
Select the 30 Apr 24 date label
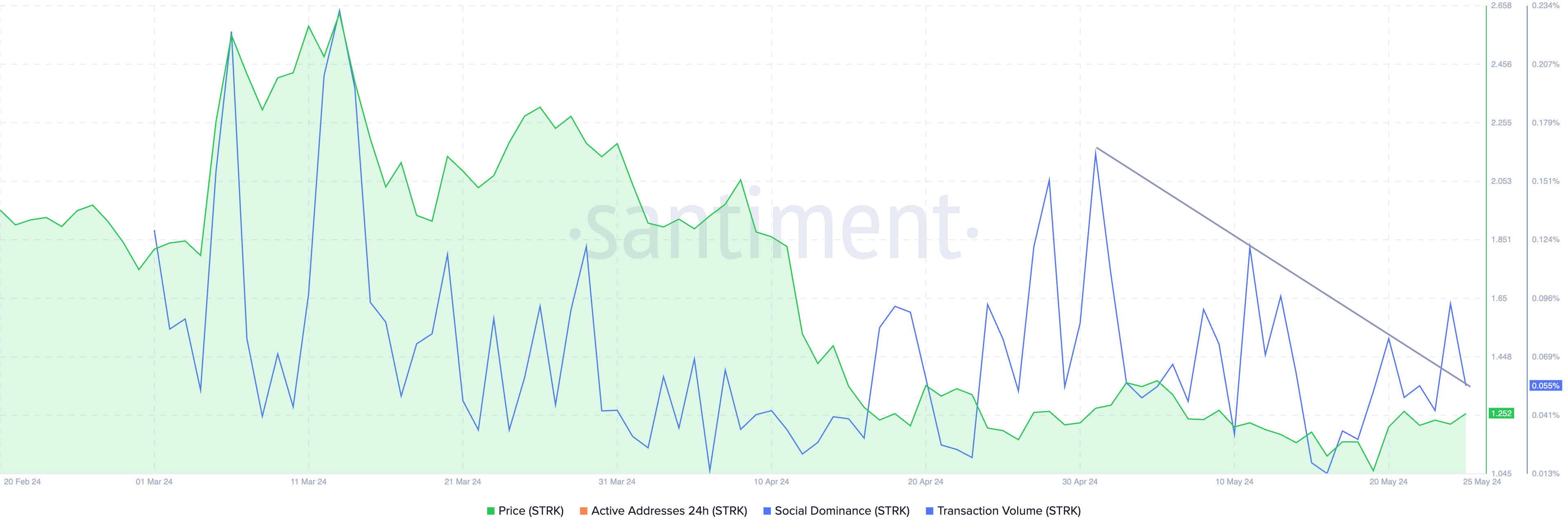coord(1080,482)
